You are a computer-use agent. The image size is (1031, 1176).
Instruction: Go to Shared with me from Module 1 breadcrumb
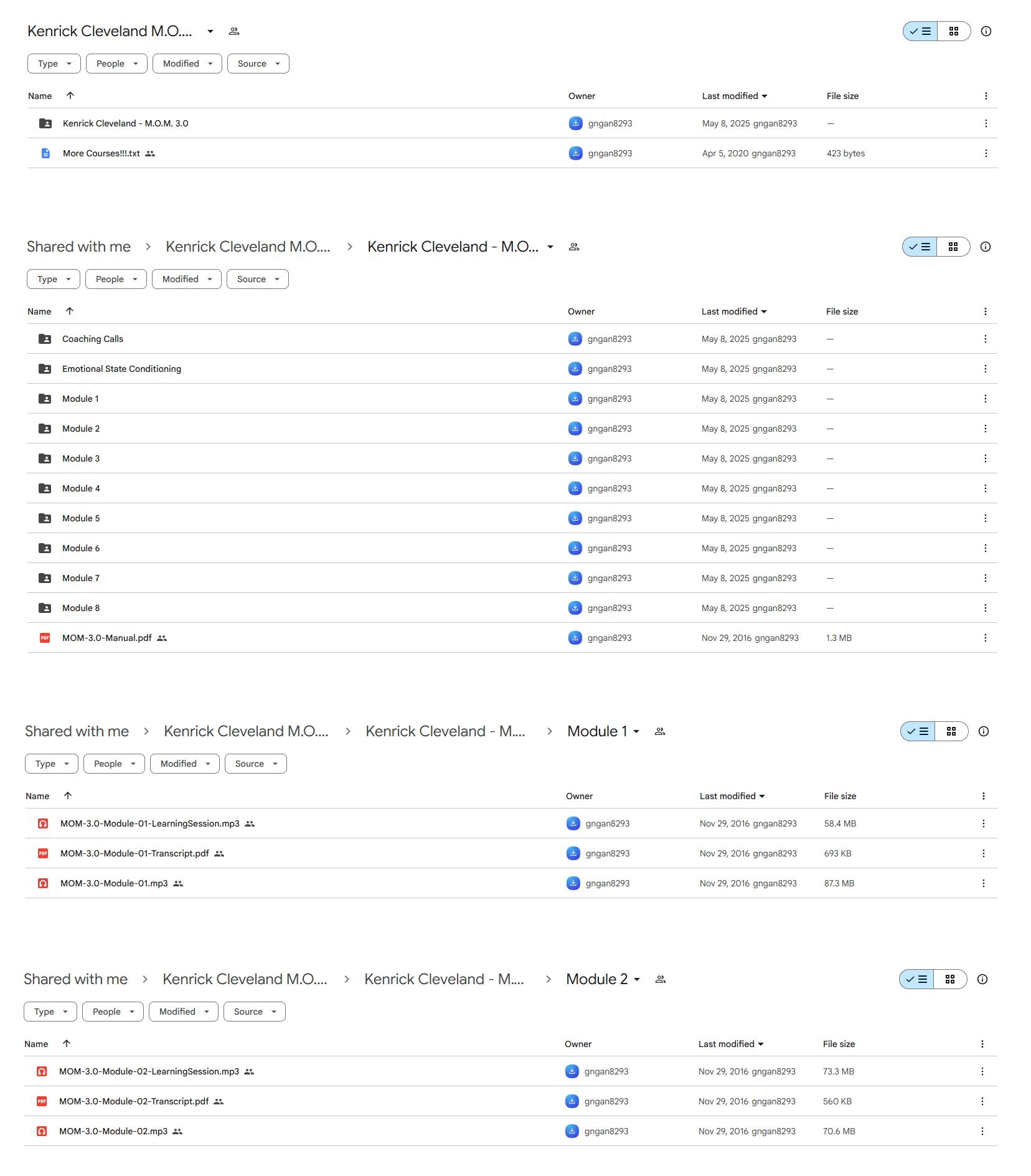[x=77, y=731]
